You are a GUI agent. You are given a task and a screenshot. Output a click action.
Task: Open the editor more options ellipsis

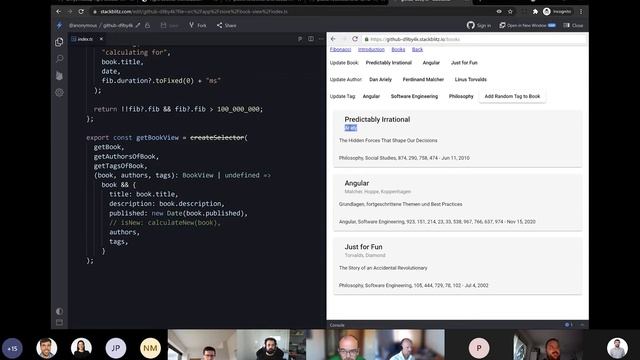(x=321, y=39)
